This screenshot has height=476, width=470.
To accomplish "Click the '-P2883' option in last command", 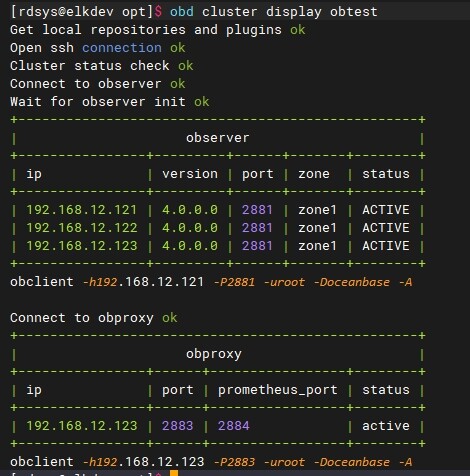I will pyautogui.click(x=234, y=462).
